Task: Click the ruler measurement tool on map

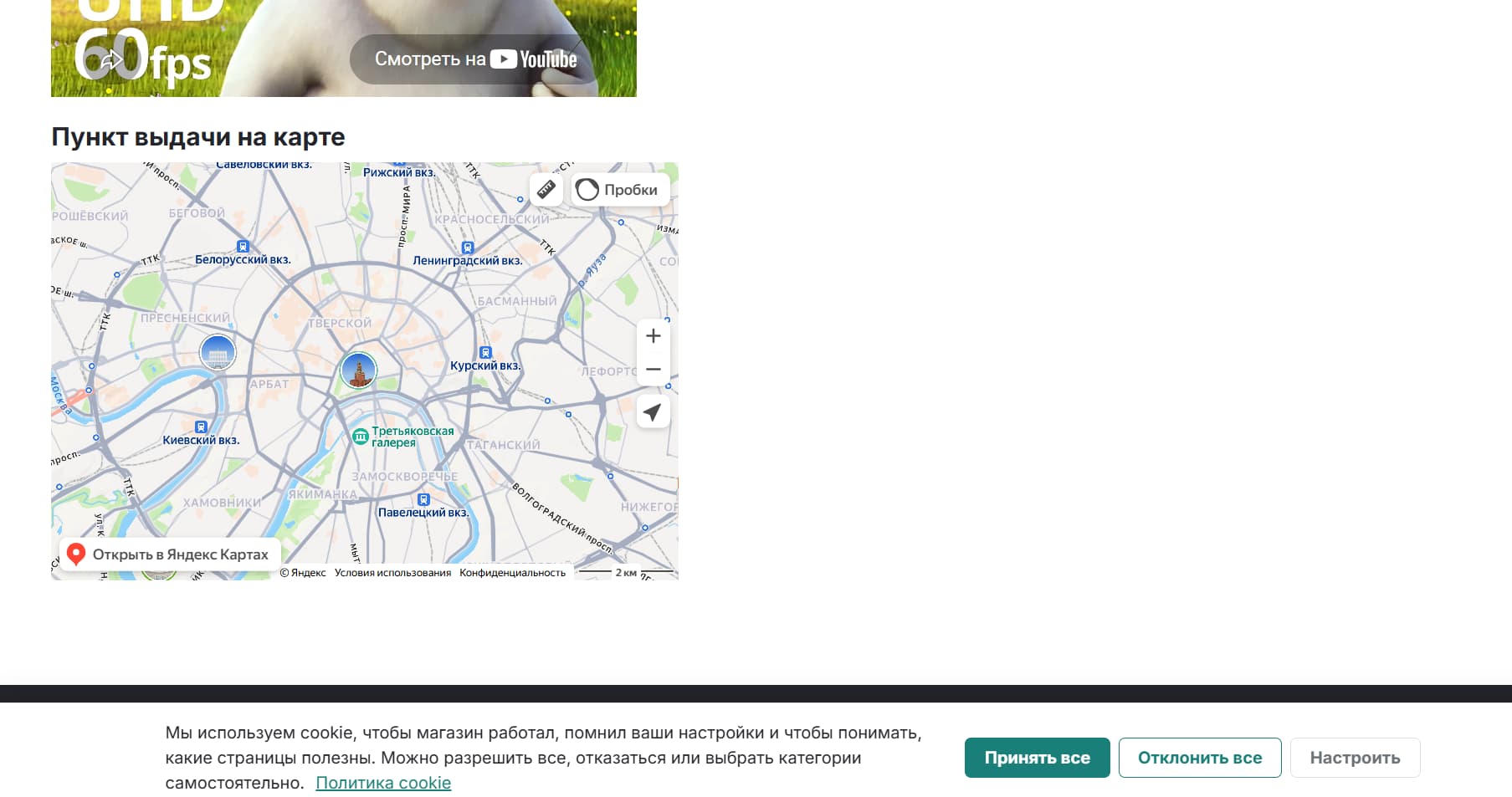Action: pyautogui.click(x=546, y=189)
